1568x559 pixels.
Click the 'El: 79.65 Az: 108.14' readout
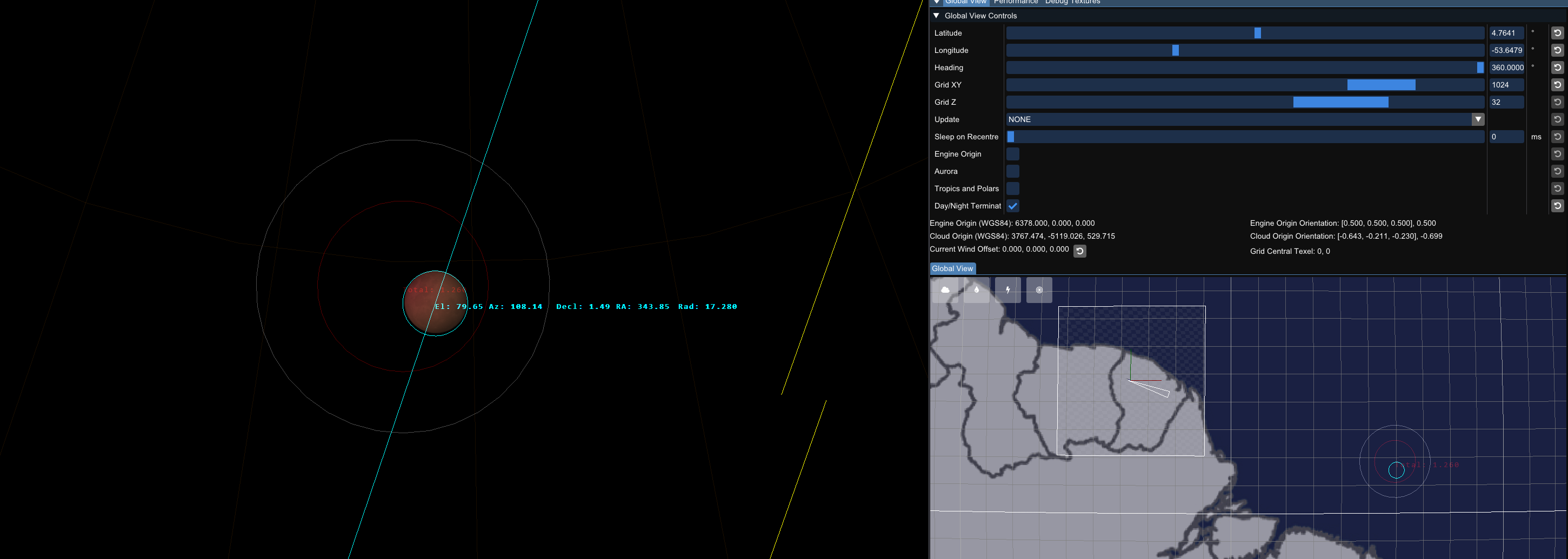pos(488,307)
